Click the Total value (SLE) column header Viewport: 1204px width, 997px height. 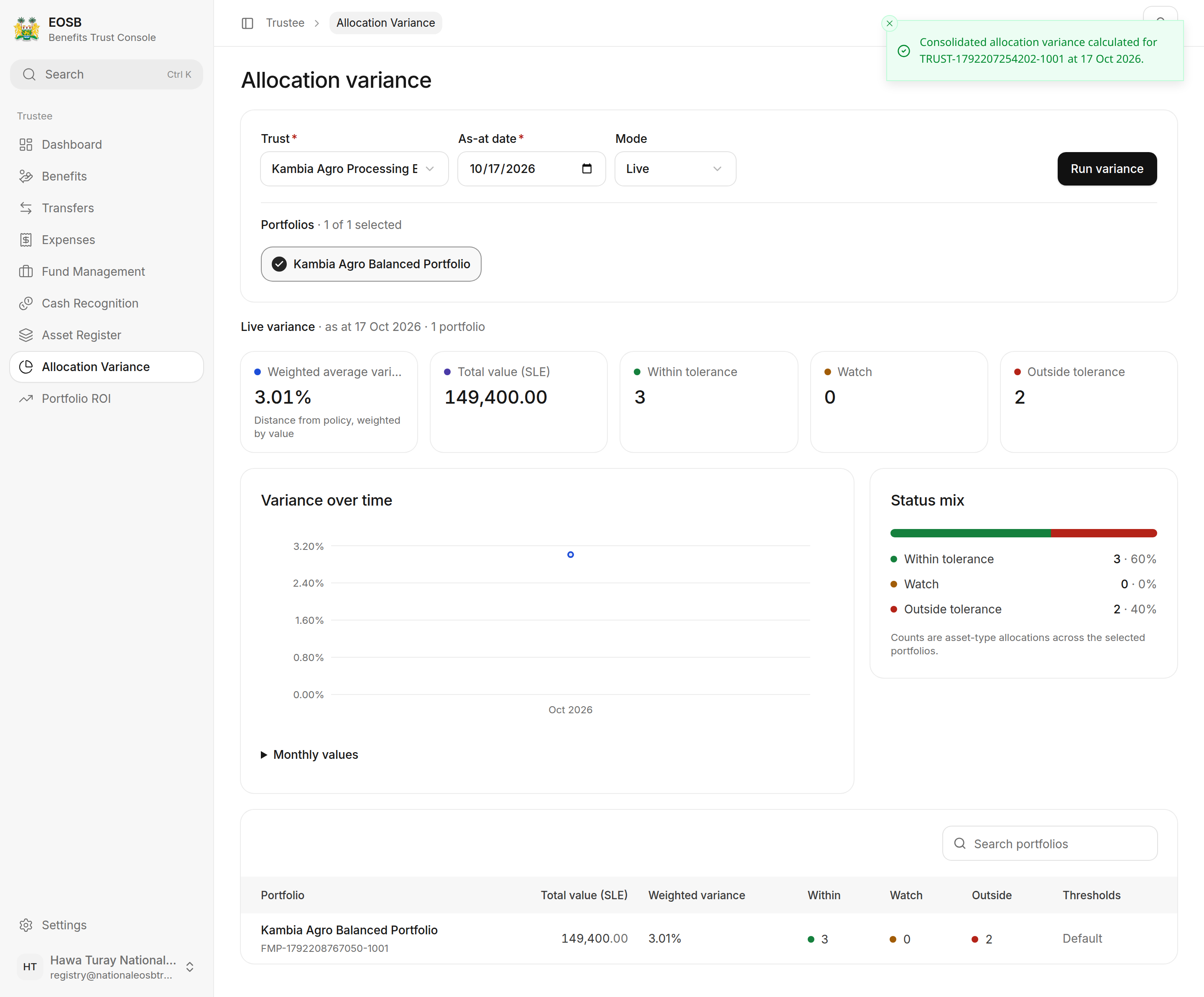(584, 895)
